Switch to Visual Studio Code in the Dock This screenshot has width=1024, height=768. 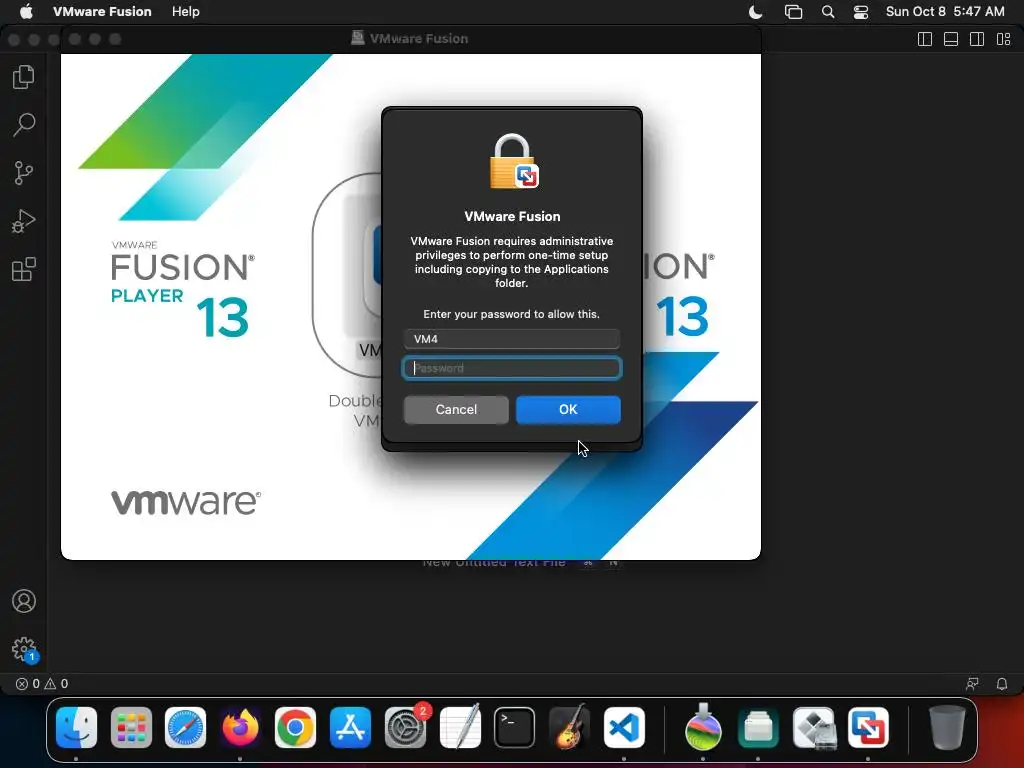point(624,727)
